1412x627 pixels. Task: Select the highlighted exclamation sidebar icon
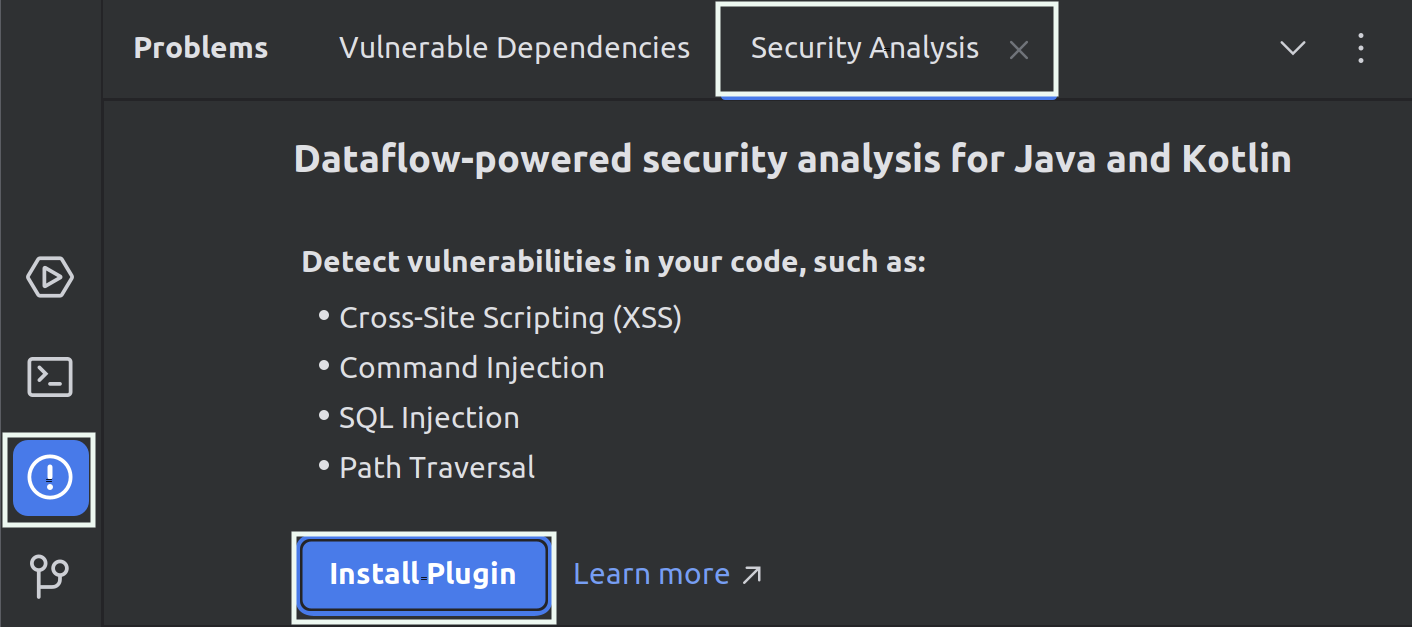point(49,478)
